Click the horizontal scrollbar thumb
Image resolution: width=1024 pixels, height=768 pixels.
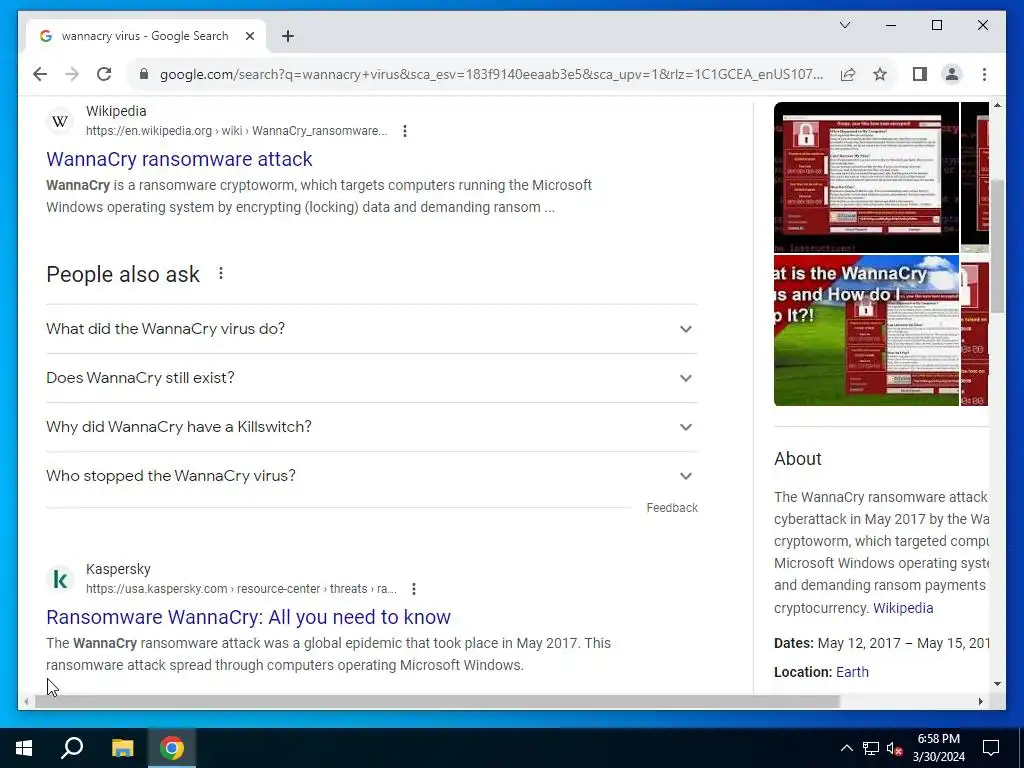coord(437,701)
